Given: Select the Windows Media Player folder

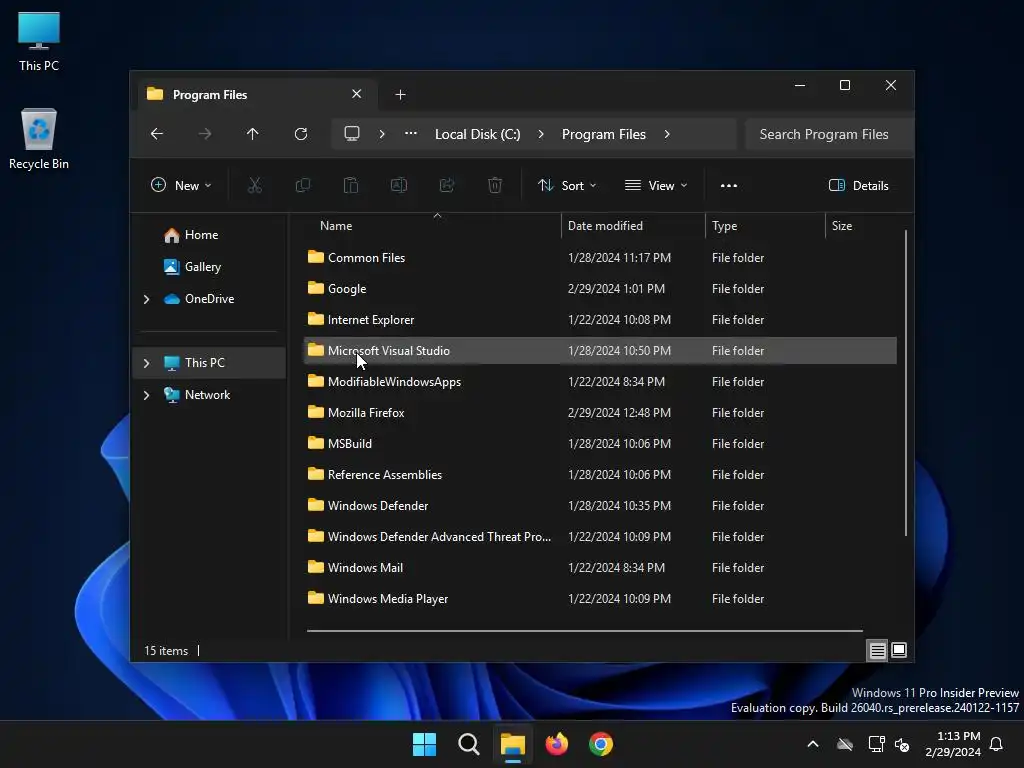Looking at the screenshot, I should 600,599.
